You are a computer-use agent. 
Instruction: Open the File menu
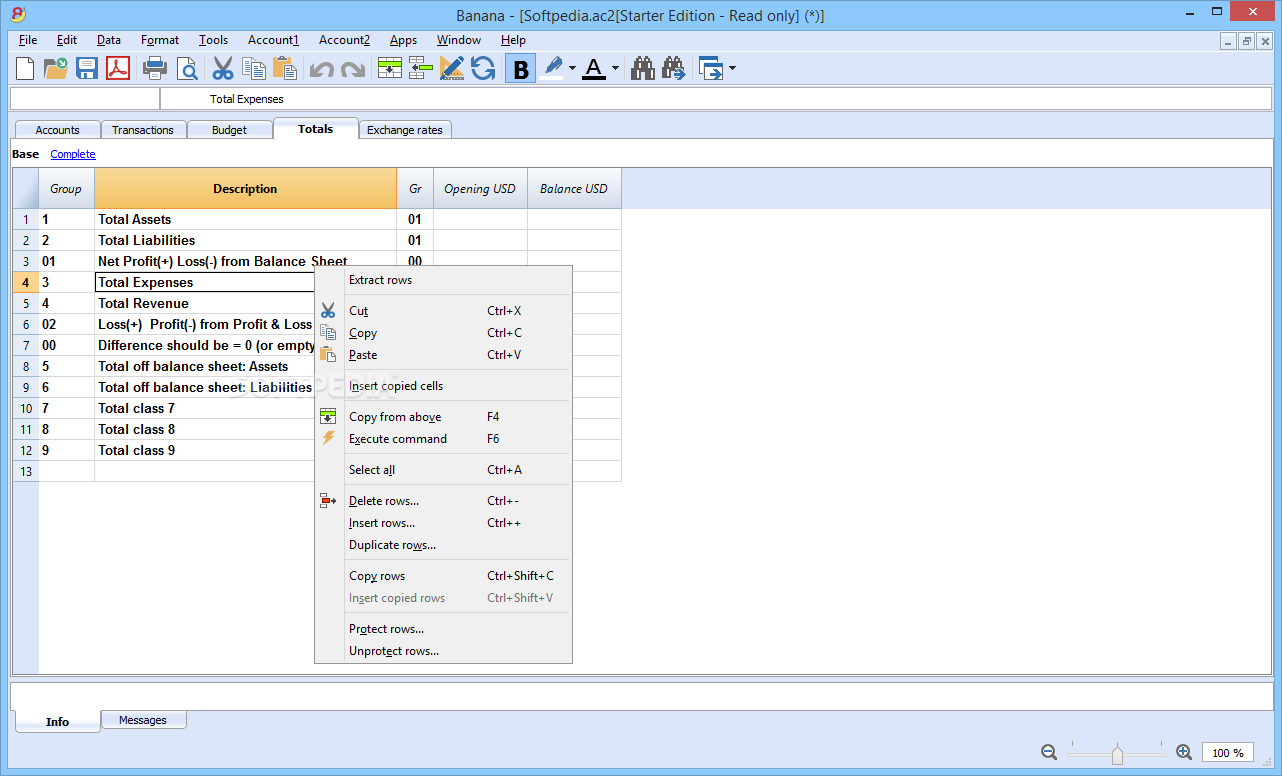tap(28, 40)
